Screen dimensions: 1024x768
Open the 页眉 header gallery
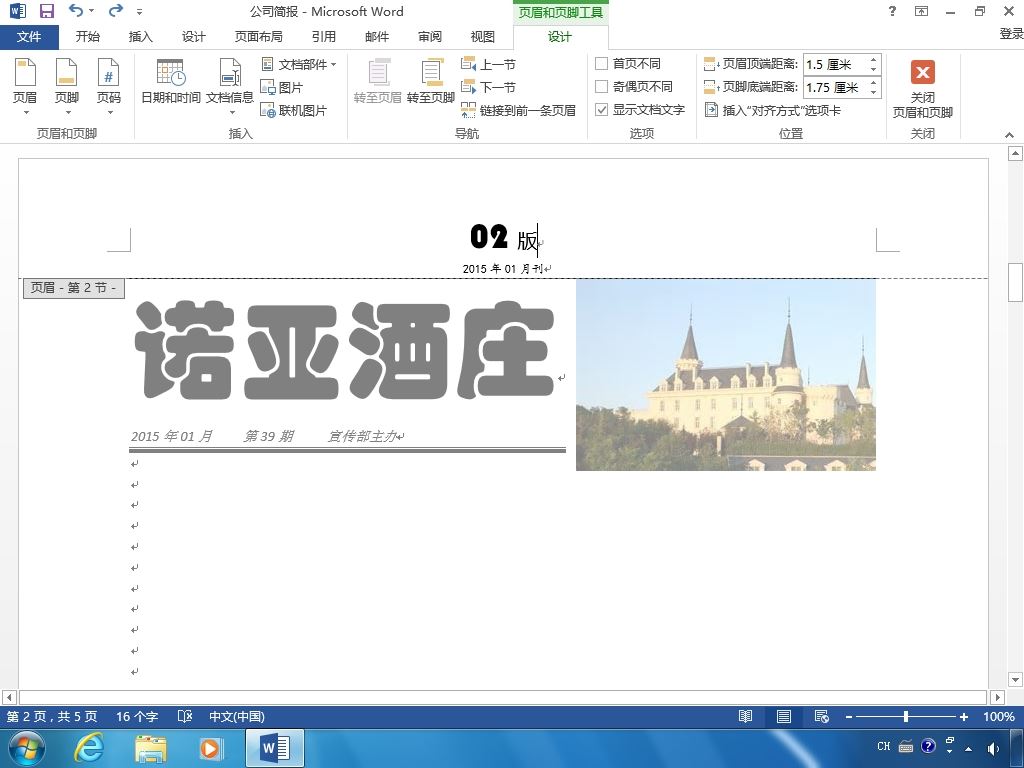[25, 87]
